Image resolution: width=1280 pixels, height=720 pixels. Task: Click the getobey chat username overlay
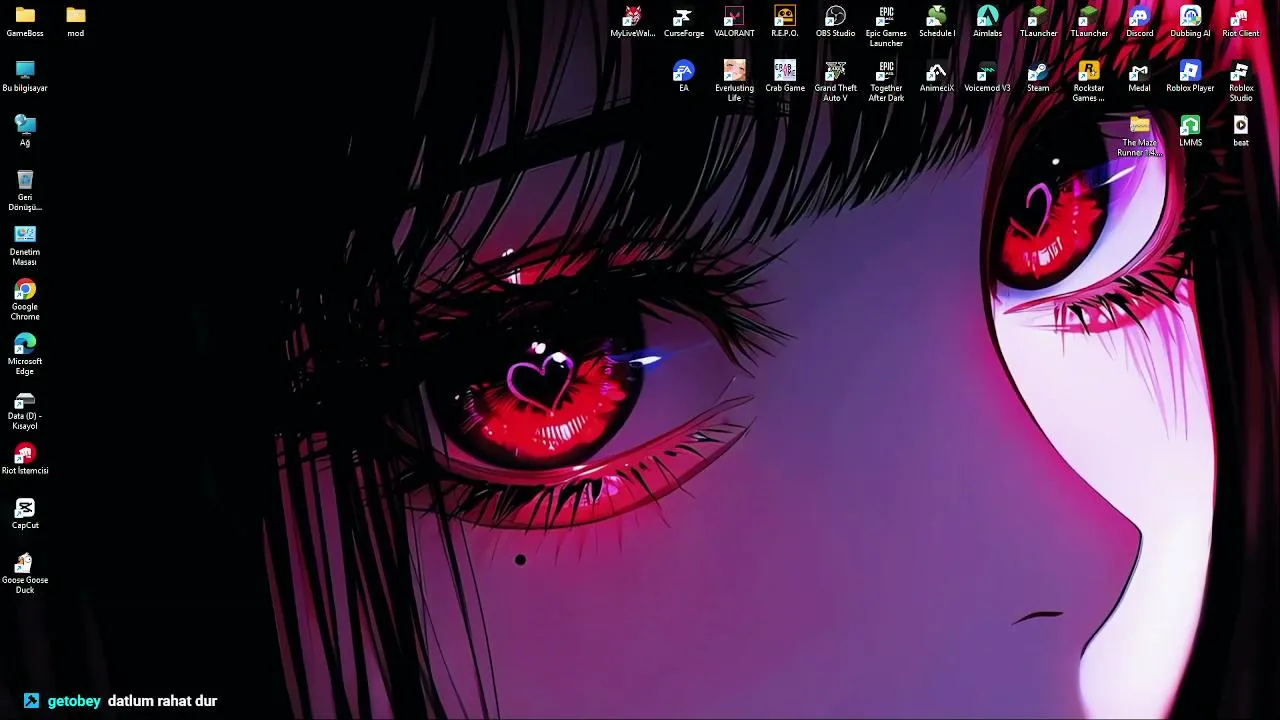pos(74,701)
